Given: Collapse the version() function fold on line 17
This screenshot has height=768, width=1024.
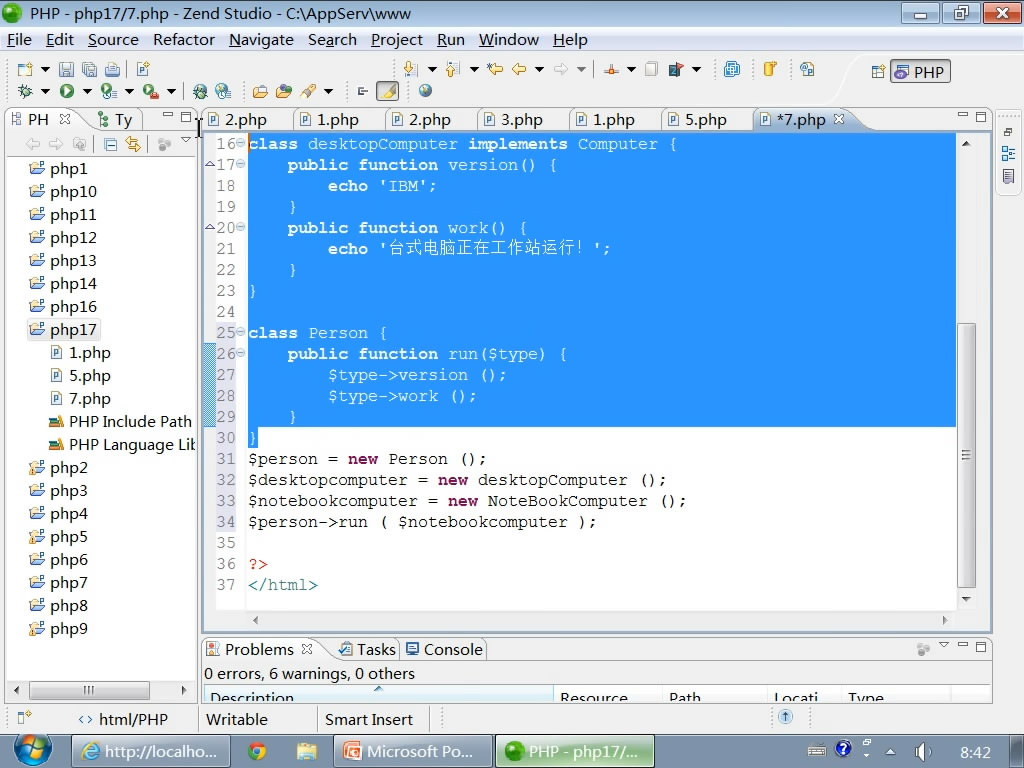Looking at the screenshot, I should (x=240, y=164).
